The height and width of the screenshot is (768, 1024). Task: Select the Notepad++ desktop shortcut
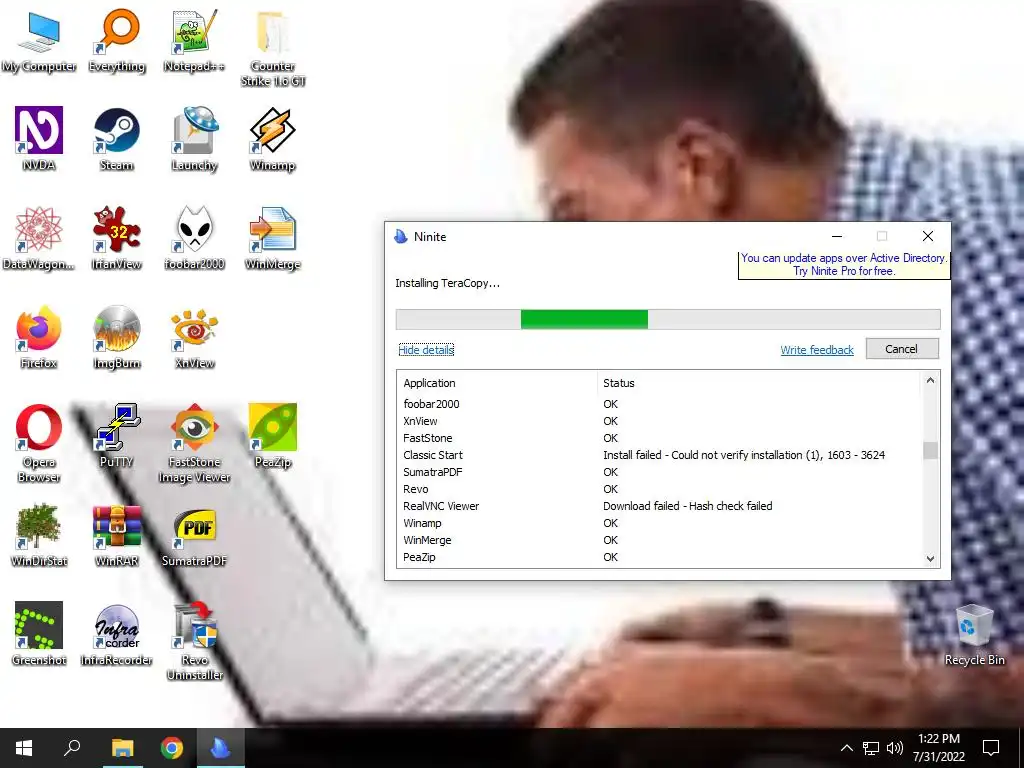(194, 41)
